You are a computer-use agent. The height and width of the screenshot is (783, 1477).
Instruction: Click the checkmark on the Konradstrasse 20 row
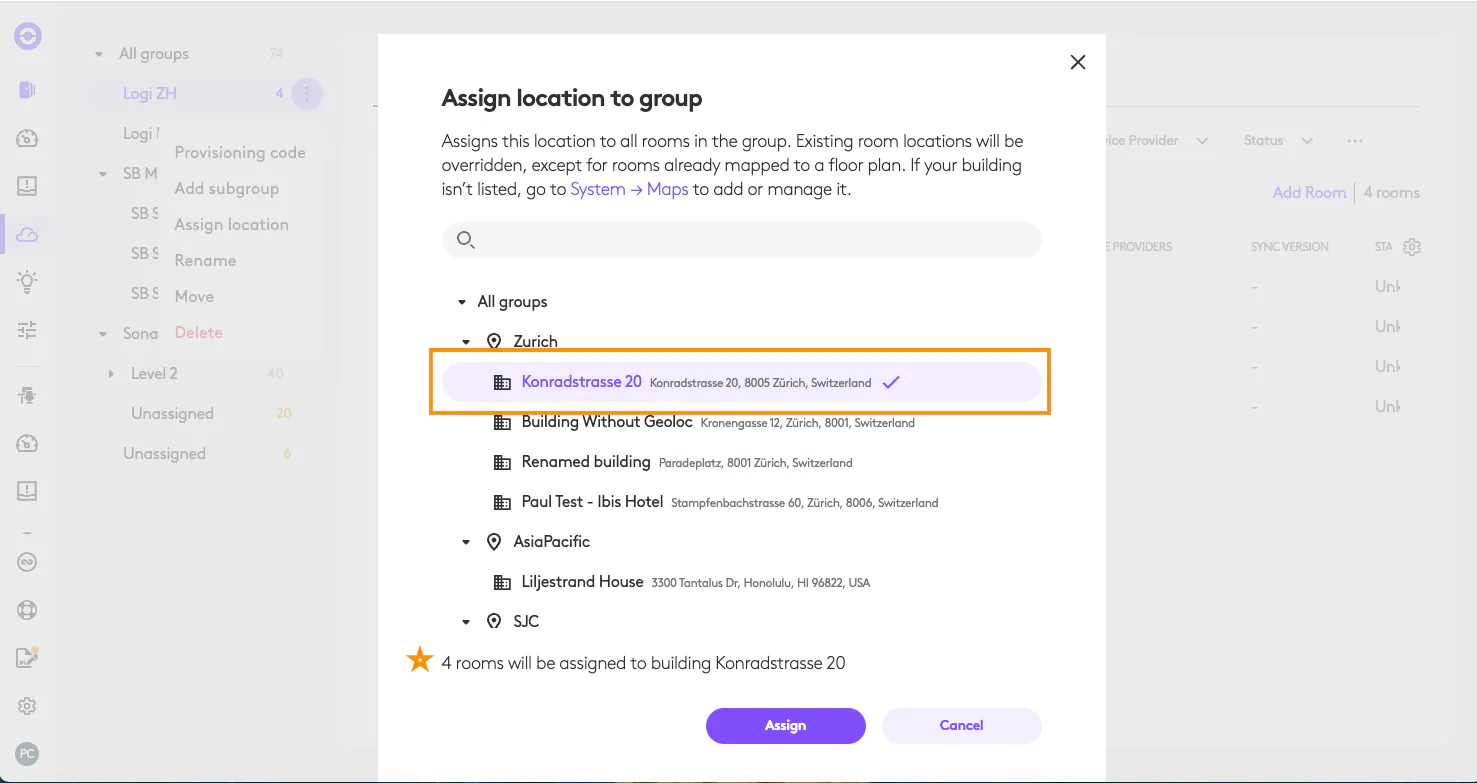[891, 382]
